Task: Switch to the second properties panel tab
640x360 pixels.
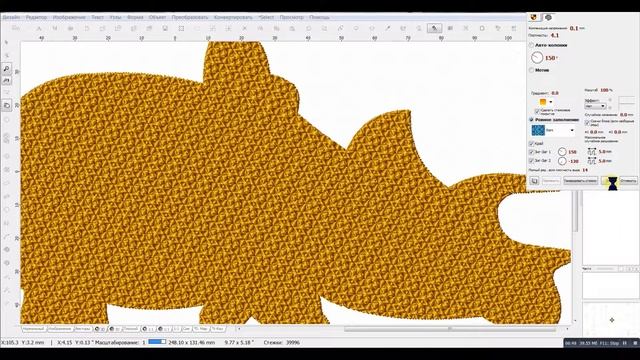Action: pyautogui.click(x=548, y=18)
